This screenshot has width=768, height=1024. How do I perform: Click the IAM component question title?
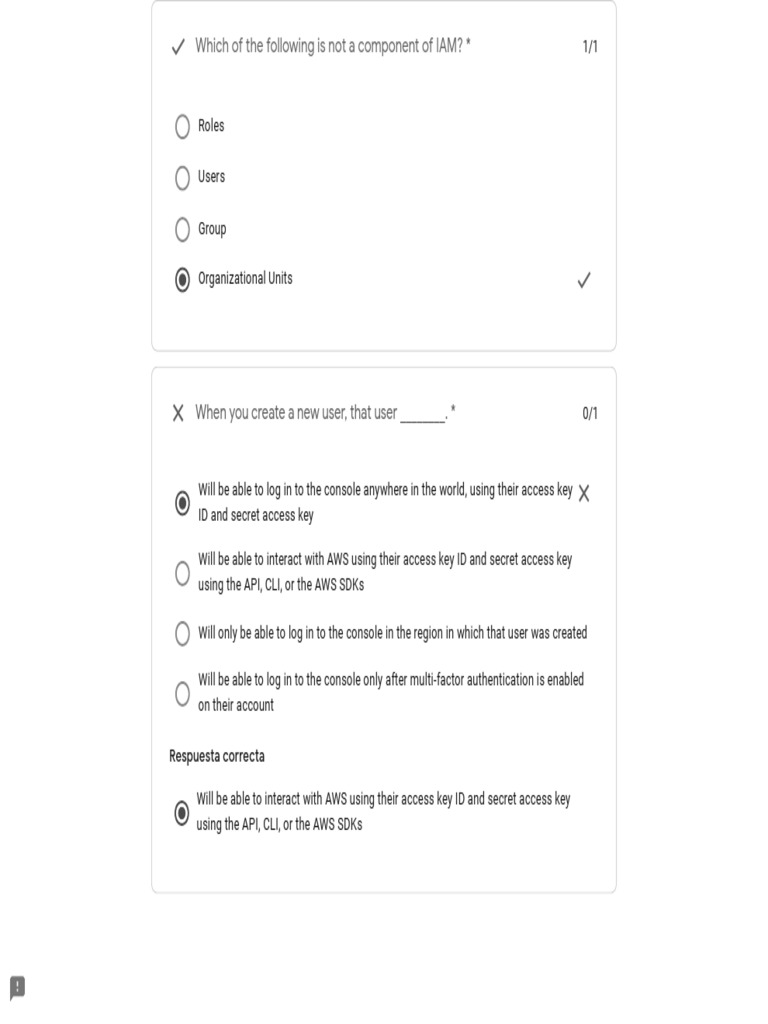332,46
